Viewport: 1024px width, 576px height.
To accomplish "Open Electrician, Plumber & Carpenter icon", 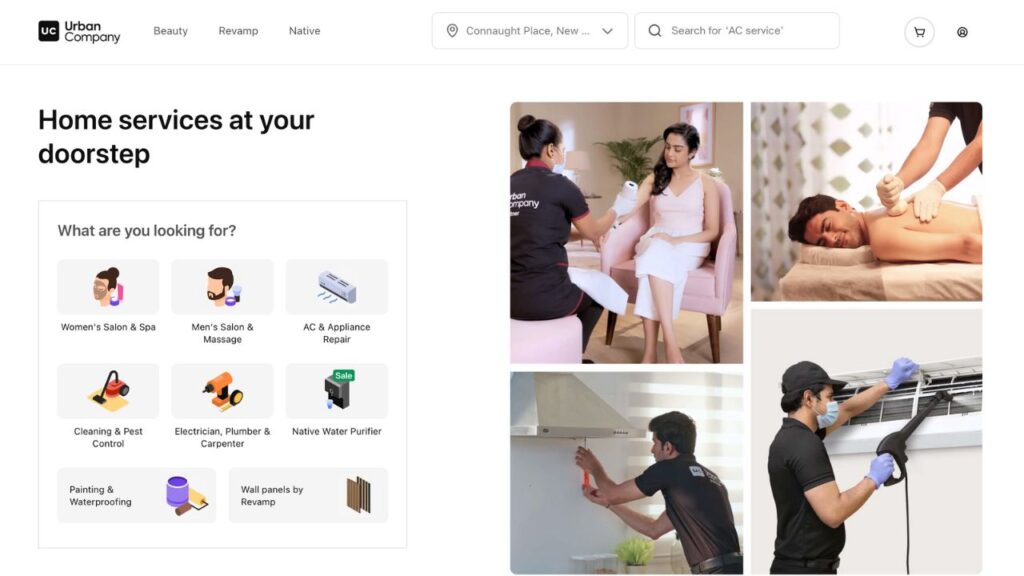I will [x=222, y=391].
